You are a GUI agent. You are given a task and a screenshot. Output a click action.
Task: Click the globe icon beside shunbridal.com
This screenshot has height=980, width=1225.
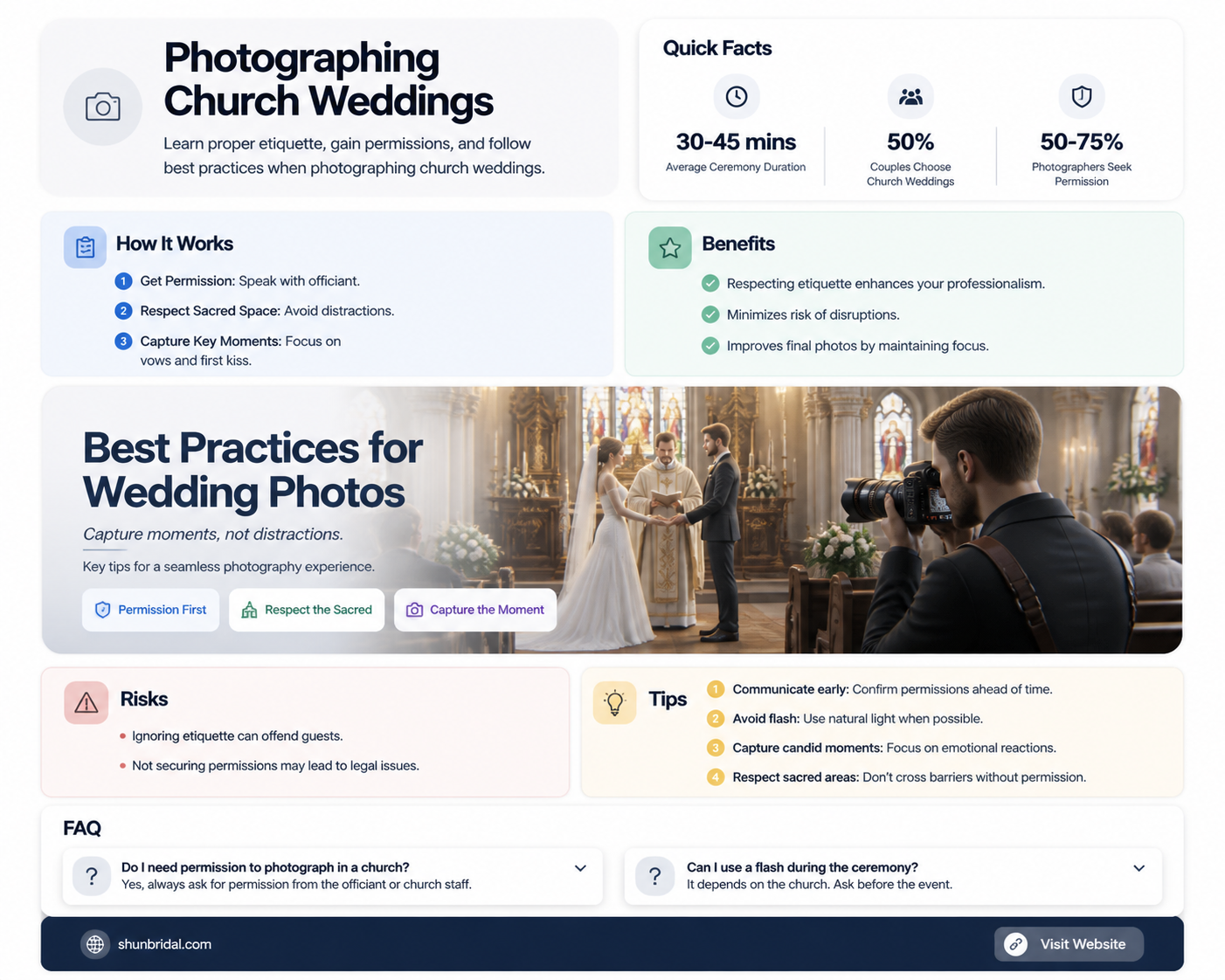click(x=95, y=944)
